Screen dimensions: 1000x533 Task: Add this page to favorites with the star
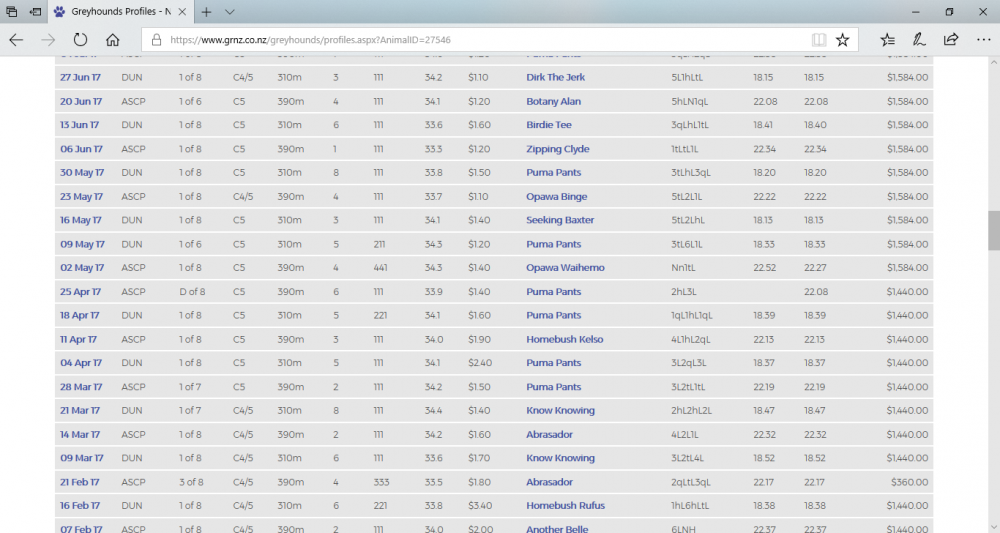(843, 40)
